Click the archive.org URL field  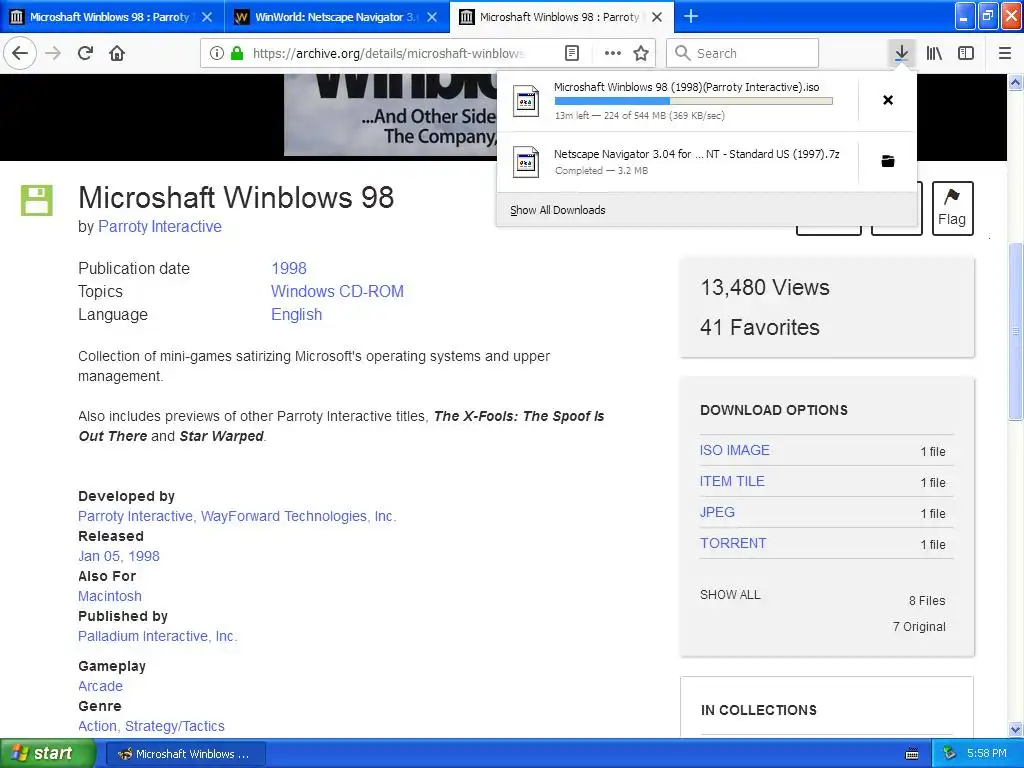[x=389, y=53]
